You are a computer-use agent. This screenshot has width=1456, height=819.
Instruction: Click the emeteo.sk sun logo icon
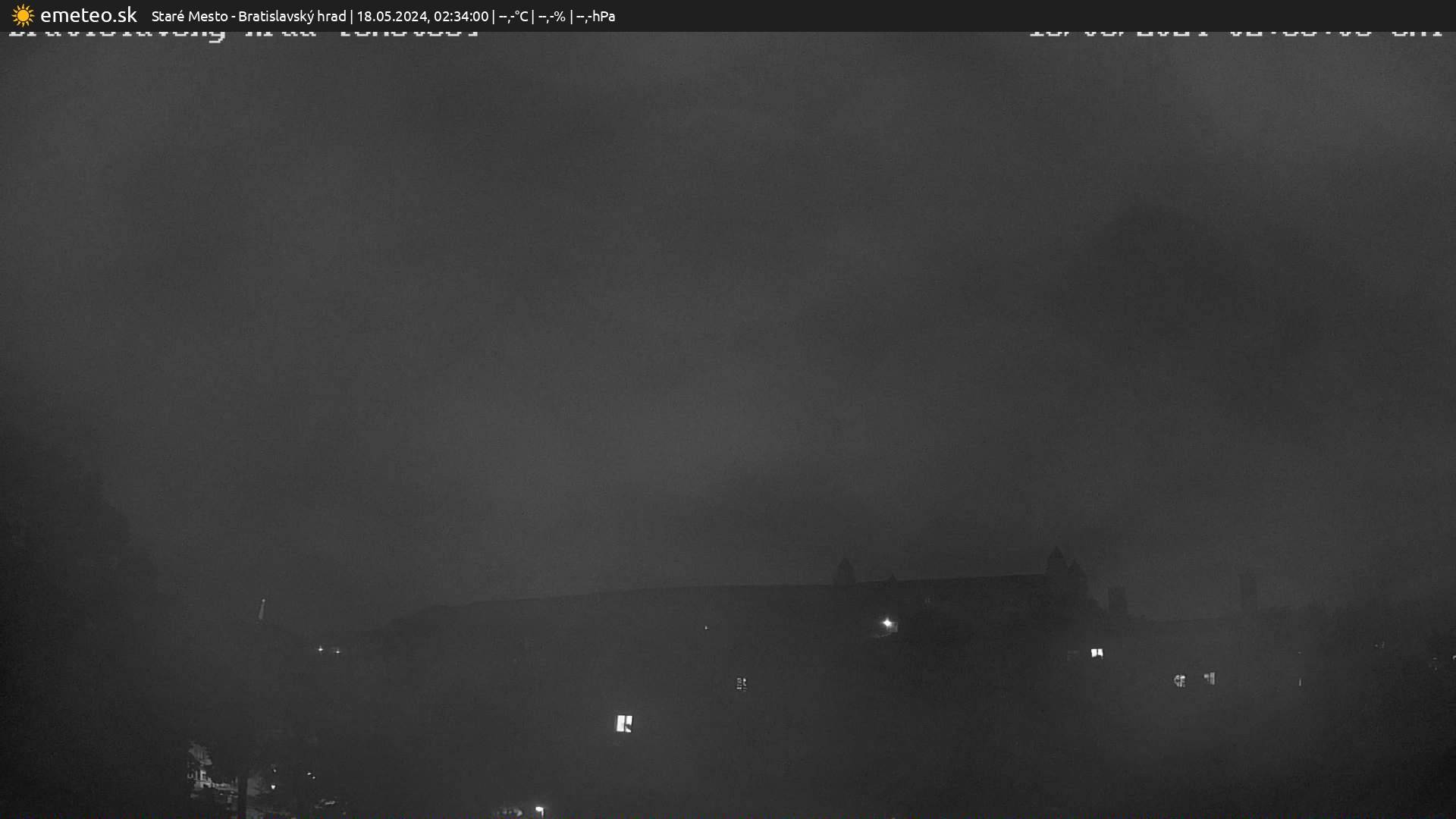coord(23,15)
